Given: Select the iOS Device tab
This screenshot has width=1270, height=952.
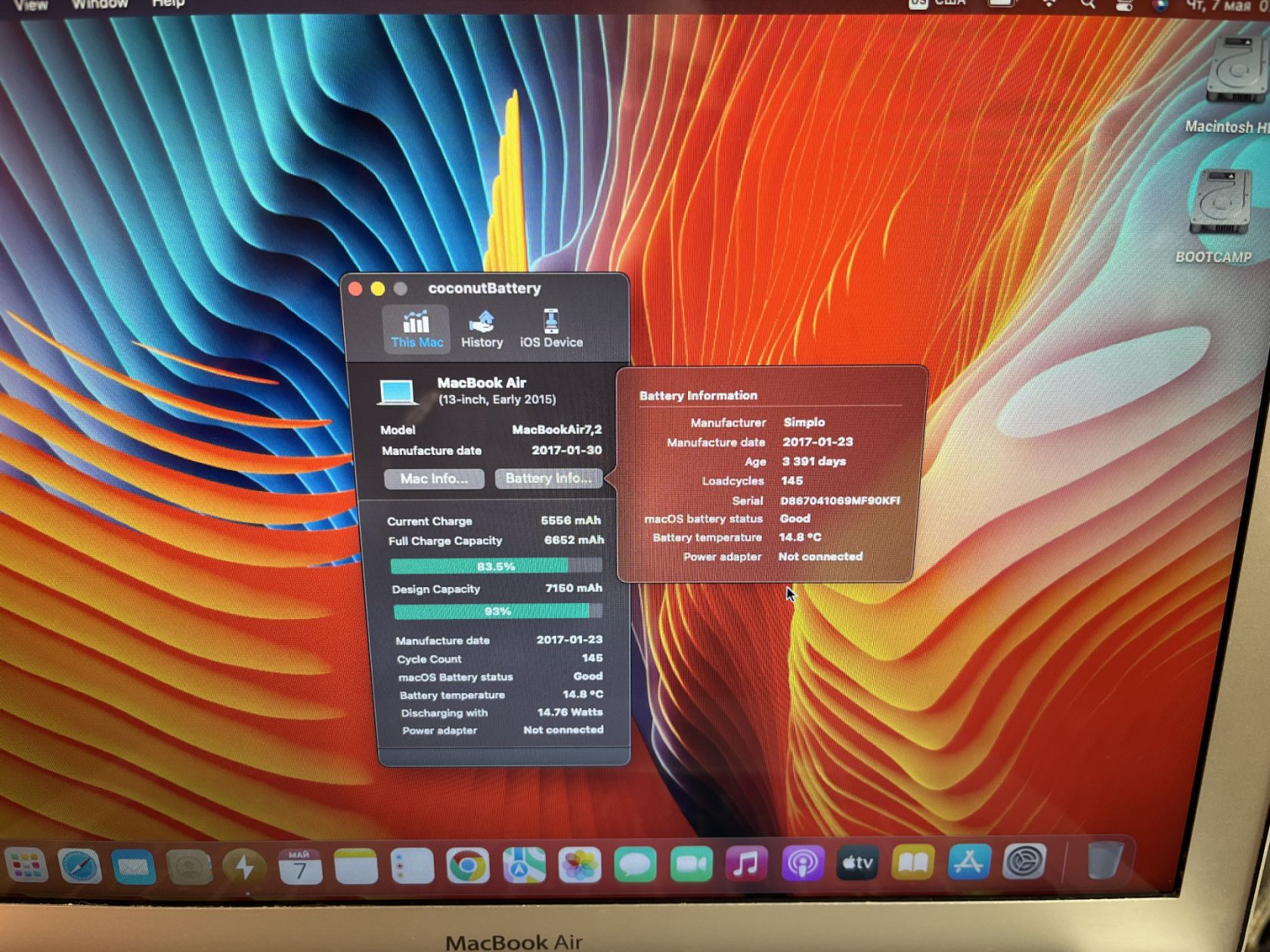Looking at the screenshot, I should [551, 329].
